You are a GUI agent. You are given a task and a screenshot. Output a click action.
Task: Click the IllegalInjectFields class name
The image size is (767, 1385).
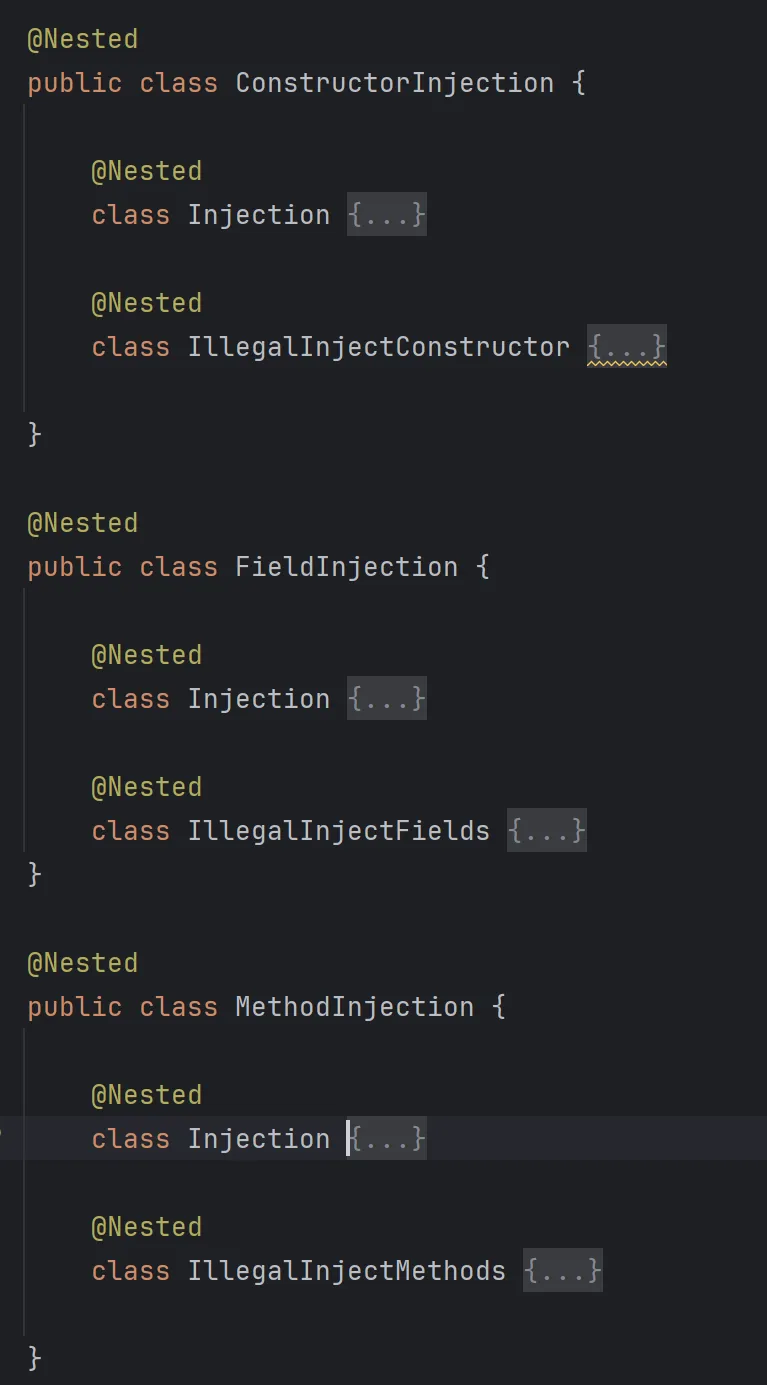pyautogui.click(x=338, y=831)
